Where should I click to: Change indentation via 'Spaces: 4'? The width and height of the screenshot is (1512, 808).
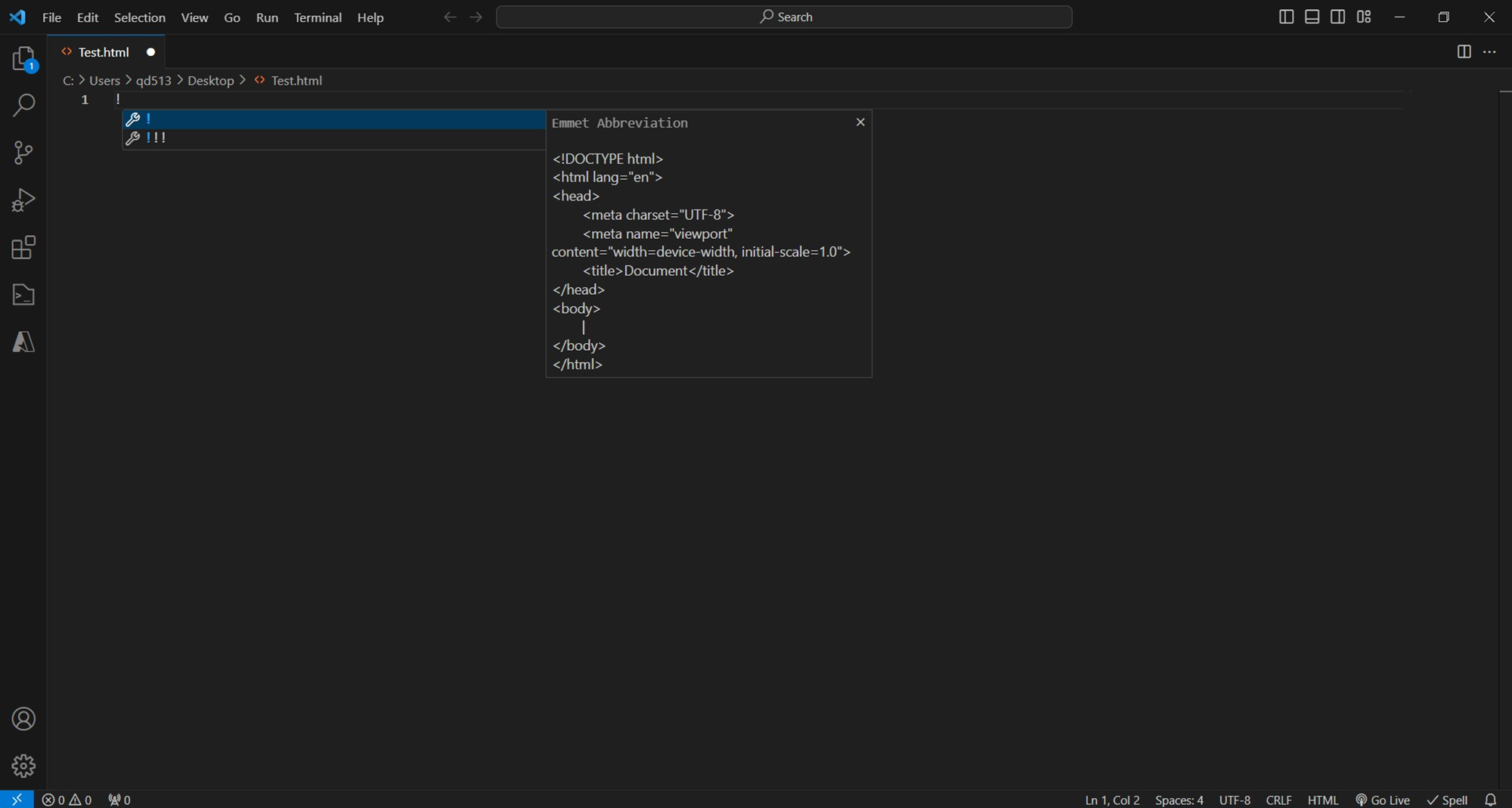pos(1179,800)
